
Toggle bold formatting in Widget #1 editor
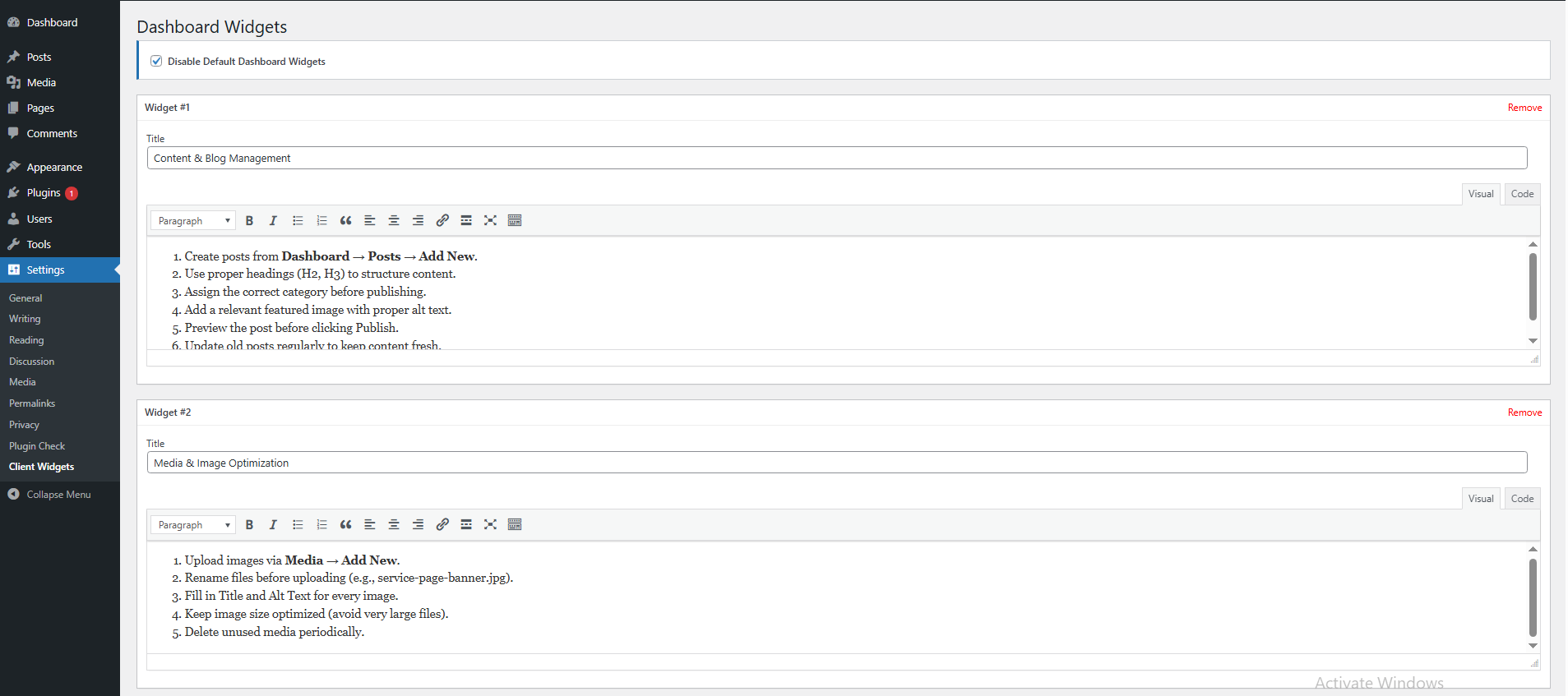250,220
